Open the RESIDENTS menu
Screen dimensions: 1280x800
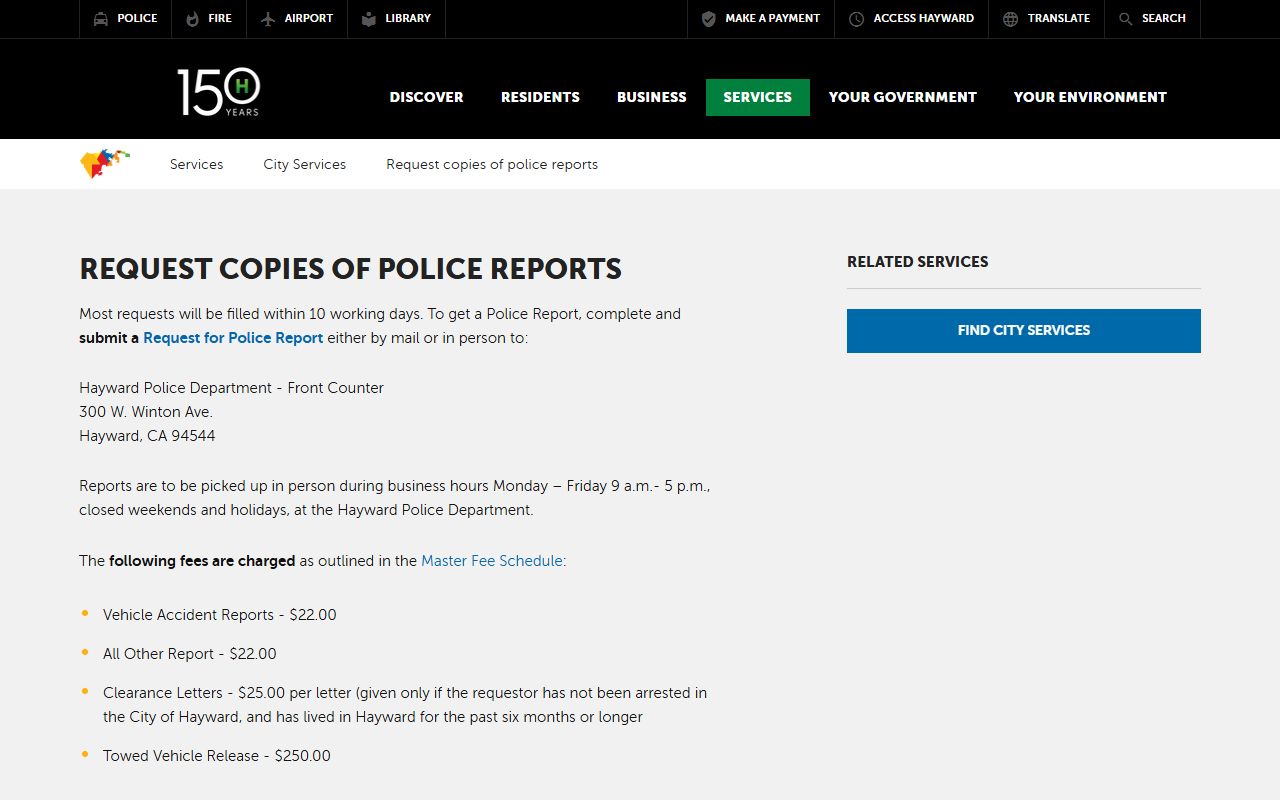tap(540, 97)
